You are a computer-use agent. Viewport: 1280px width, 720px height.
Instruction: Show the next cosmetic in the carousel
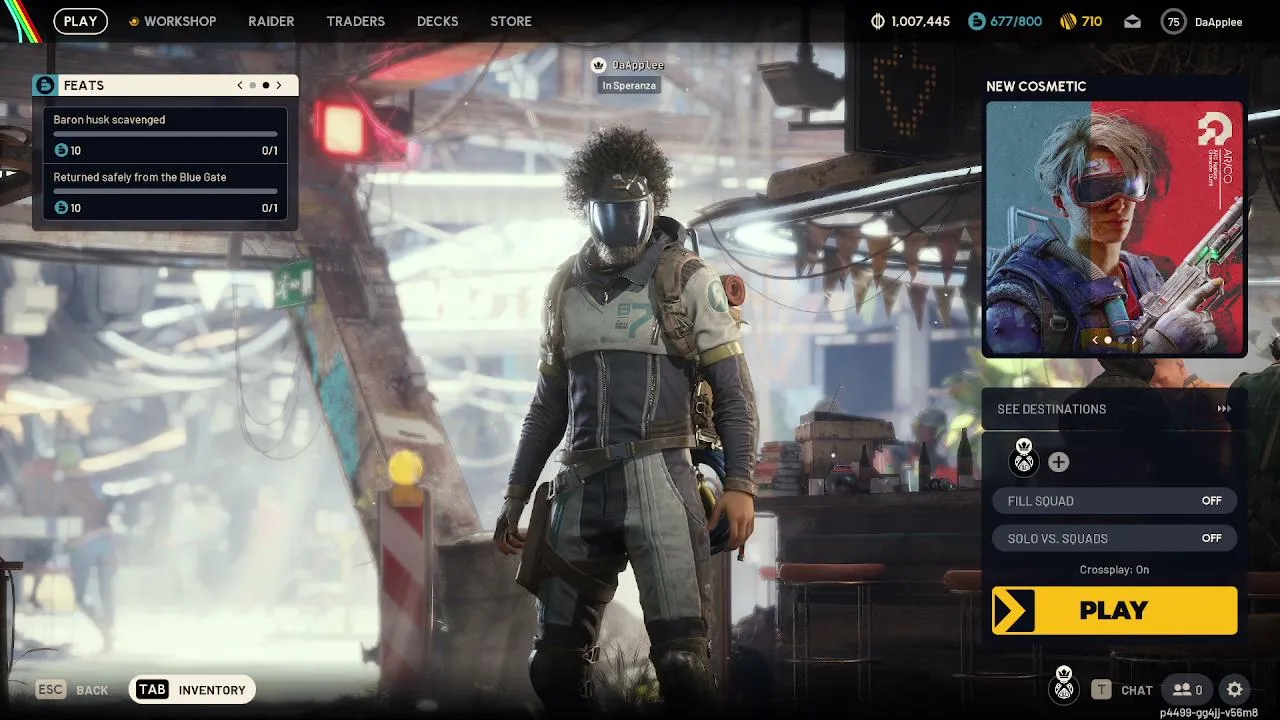pos(1134,340)
